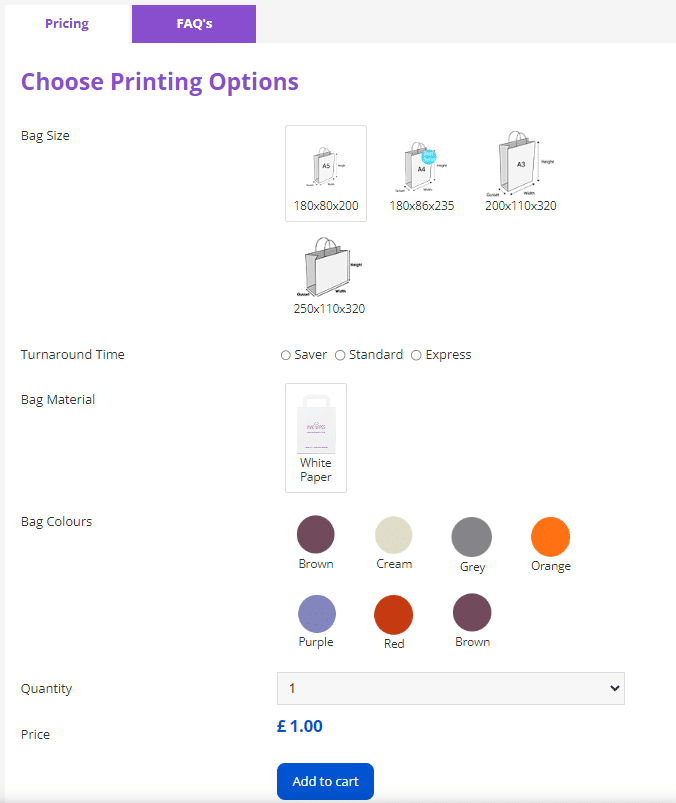The height and width of the screenshot is (803, 676).
Task: Select the Saver turnaround option
Action: pos(286,355)
